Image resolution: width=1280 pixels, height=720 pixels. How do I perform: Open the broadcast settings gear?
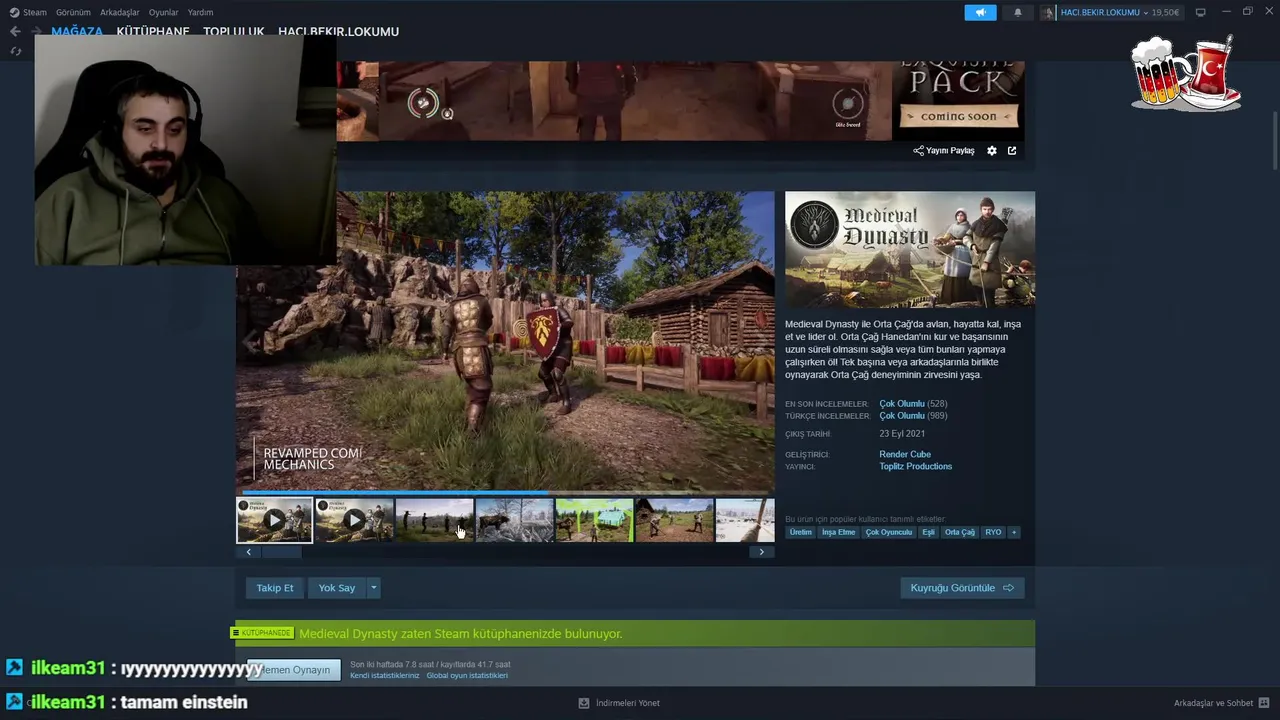(992, 151)
